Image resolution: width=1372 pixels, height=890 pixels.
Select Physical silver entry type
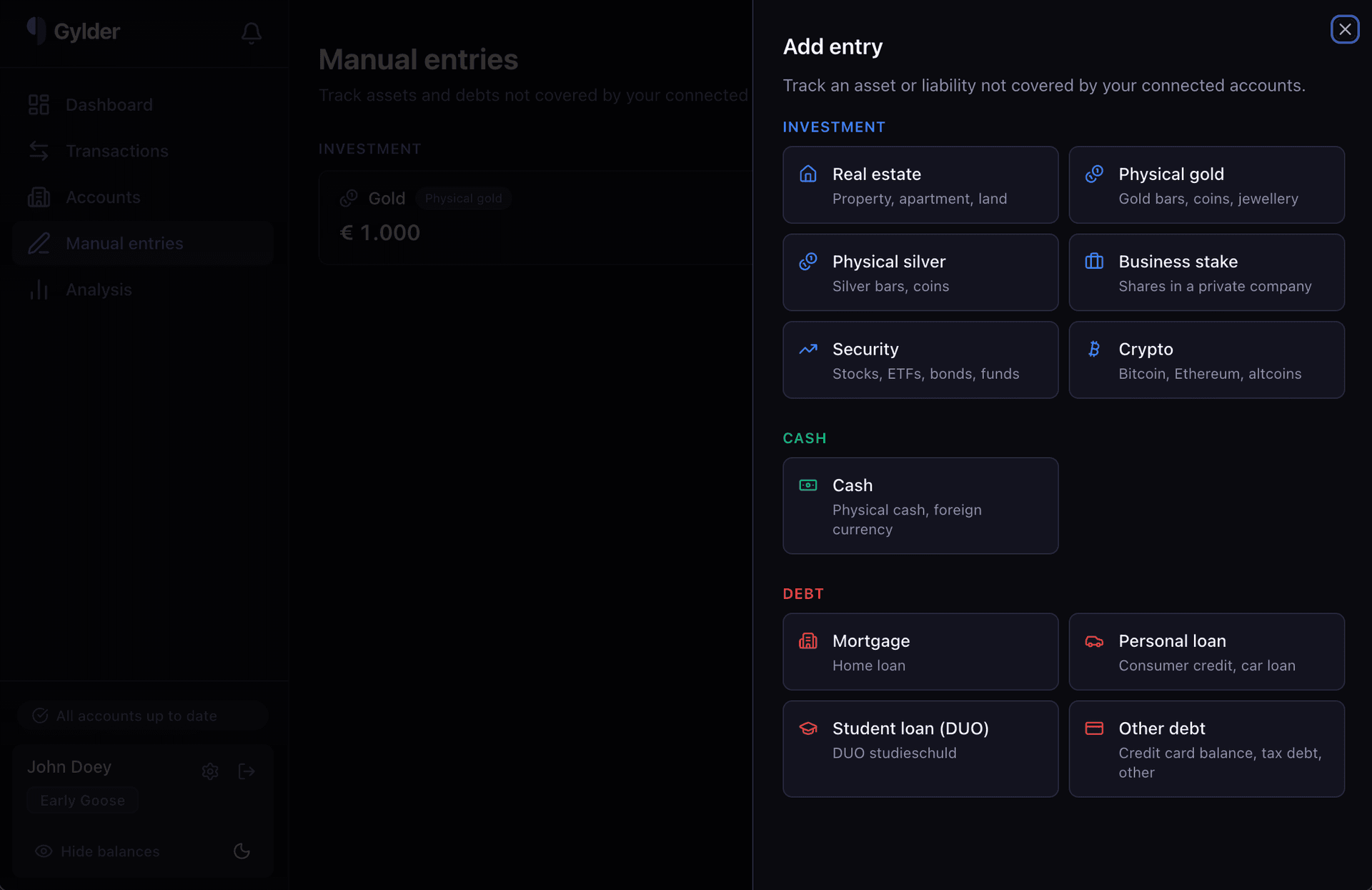(x=920, y=272)
